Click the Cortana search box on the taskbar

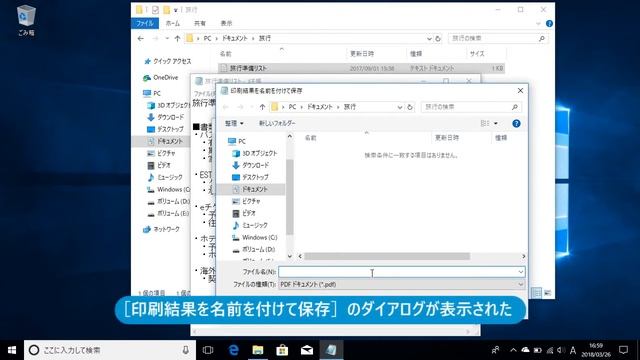[x=110, y=350]
